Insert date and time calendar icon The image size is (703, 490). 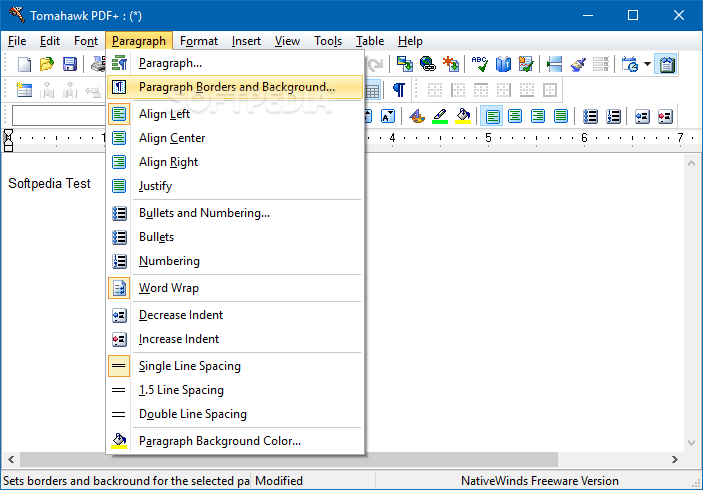[x=629, y=64]
